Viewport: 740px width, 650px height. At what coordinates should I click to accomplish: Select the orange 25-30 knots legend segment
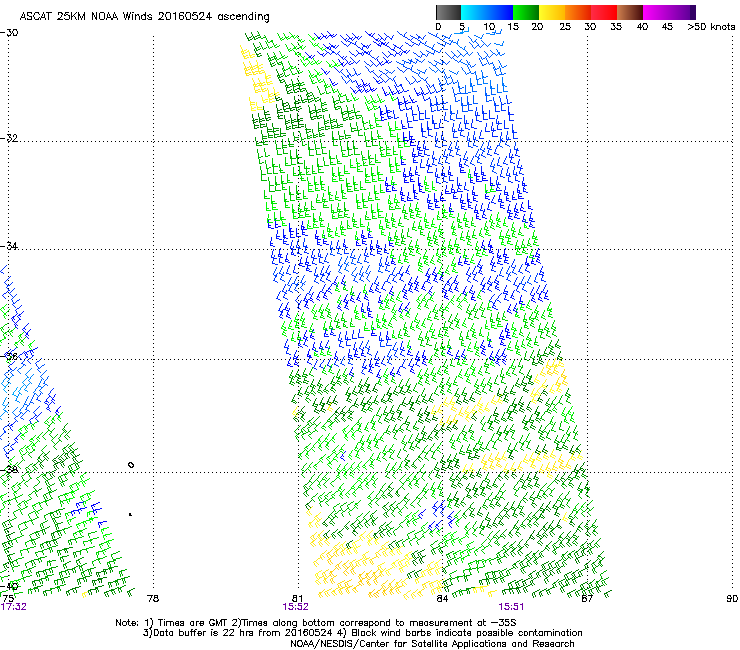click(x=578, y=12)
